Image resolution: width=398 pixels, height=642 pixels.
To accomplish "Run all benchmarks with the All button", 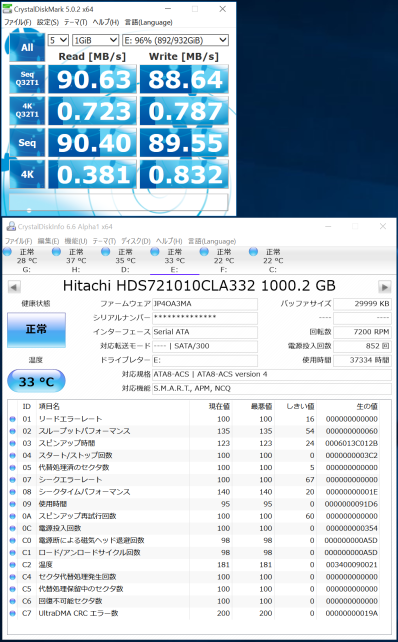I will 27,47.
